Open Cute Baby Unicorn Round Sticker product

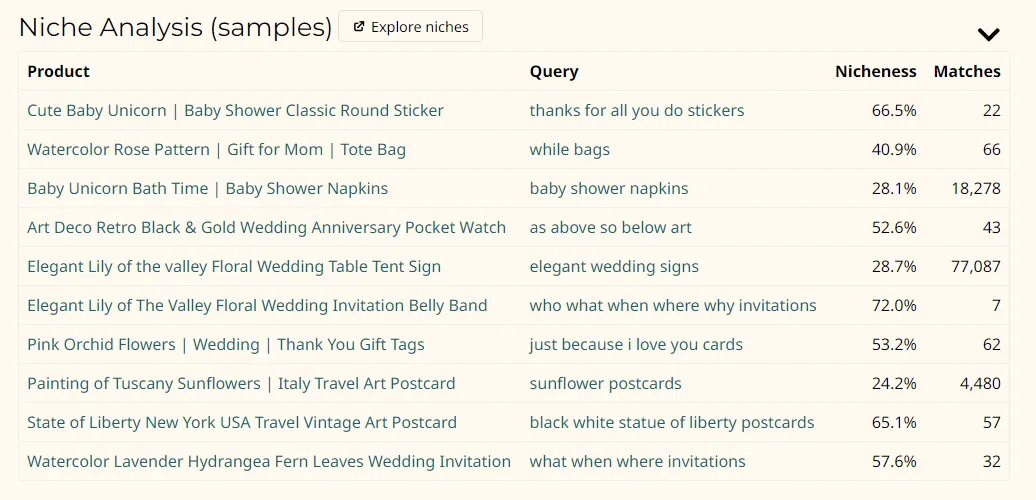[235, 110]
